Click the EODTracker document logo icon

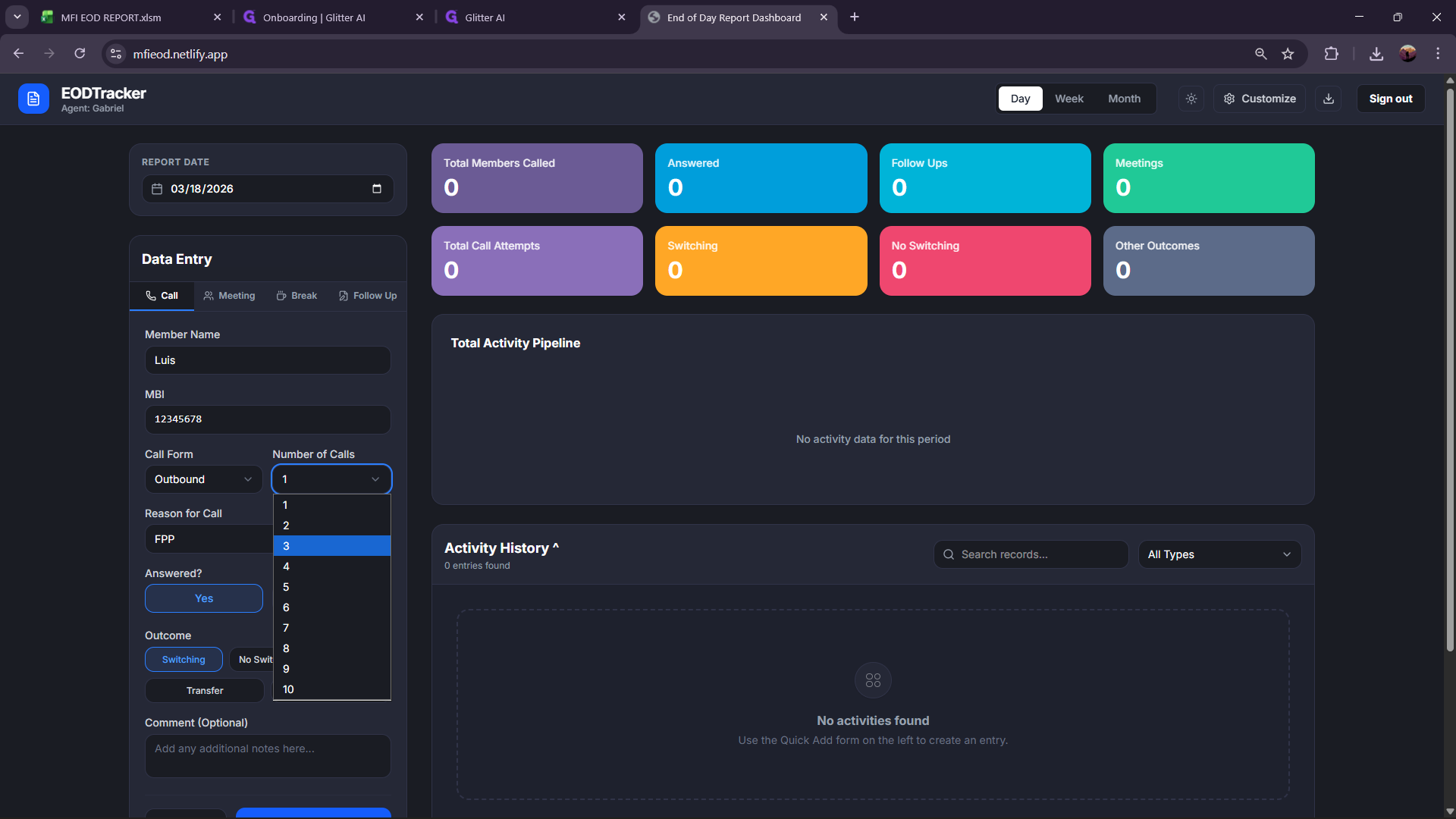coord(33,99)
